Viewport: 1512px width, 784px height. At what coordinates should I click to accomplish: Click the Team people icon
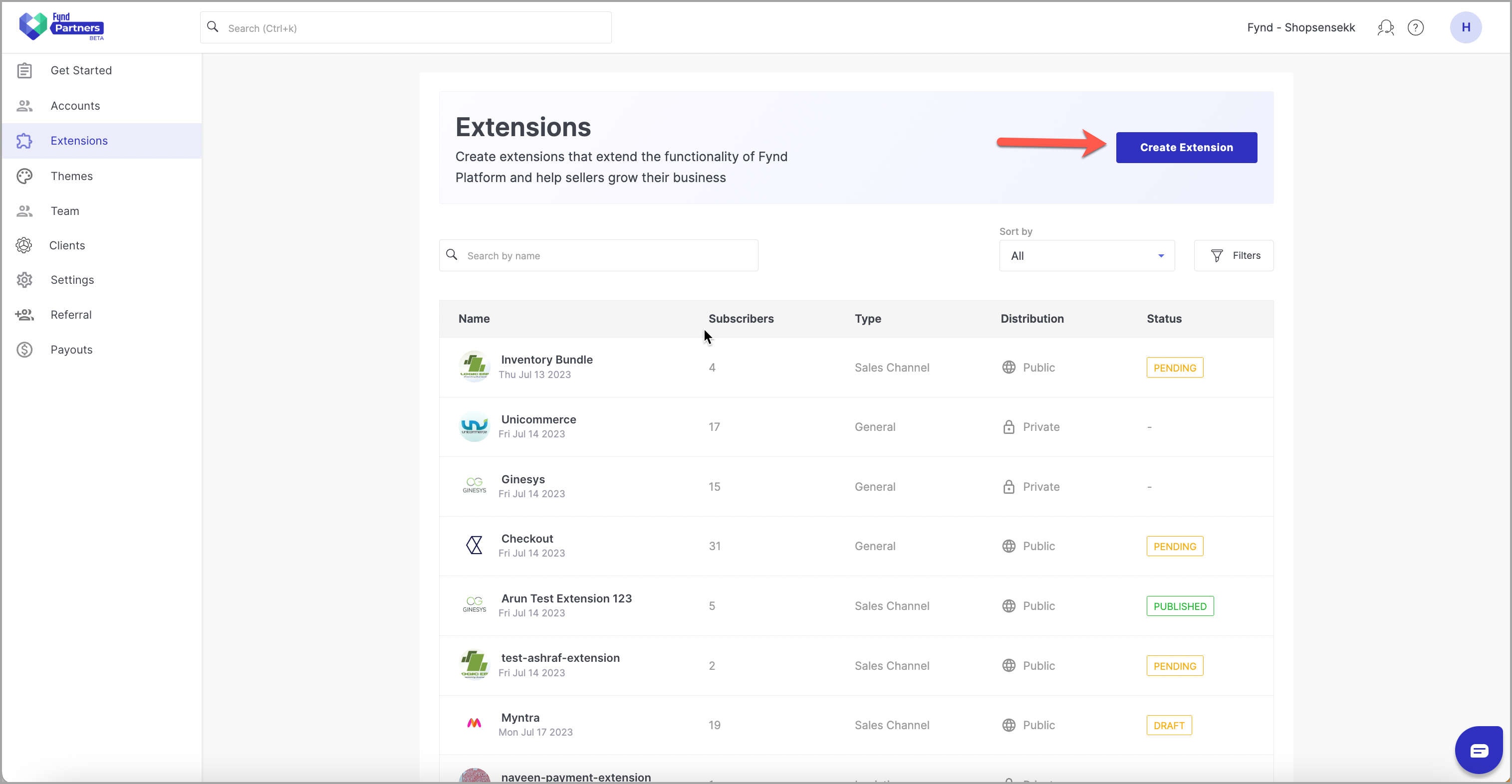[x=24, y=210]
